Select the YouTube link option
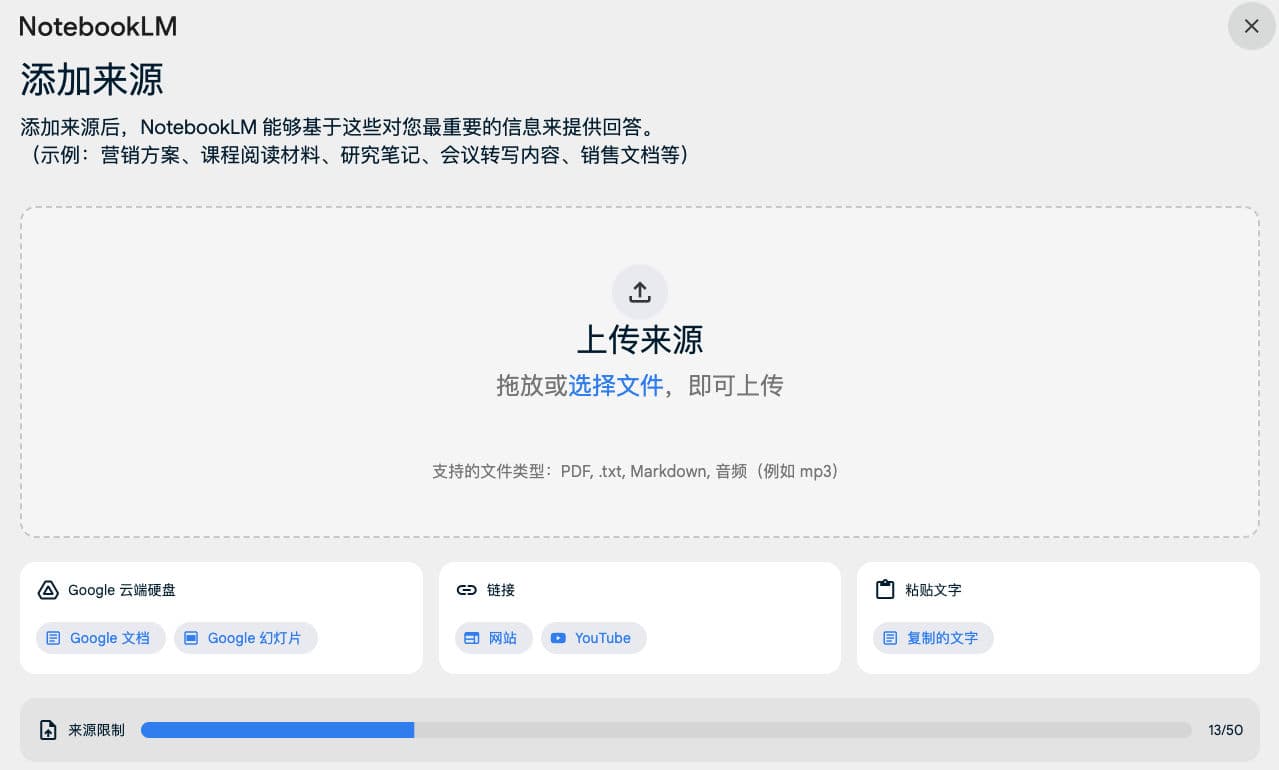 [x=594, y=638]
